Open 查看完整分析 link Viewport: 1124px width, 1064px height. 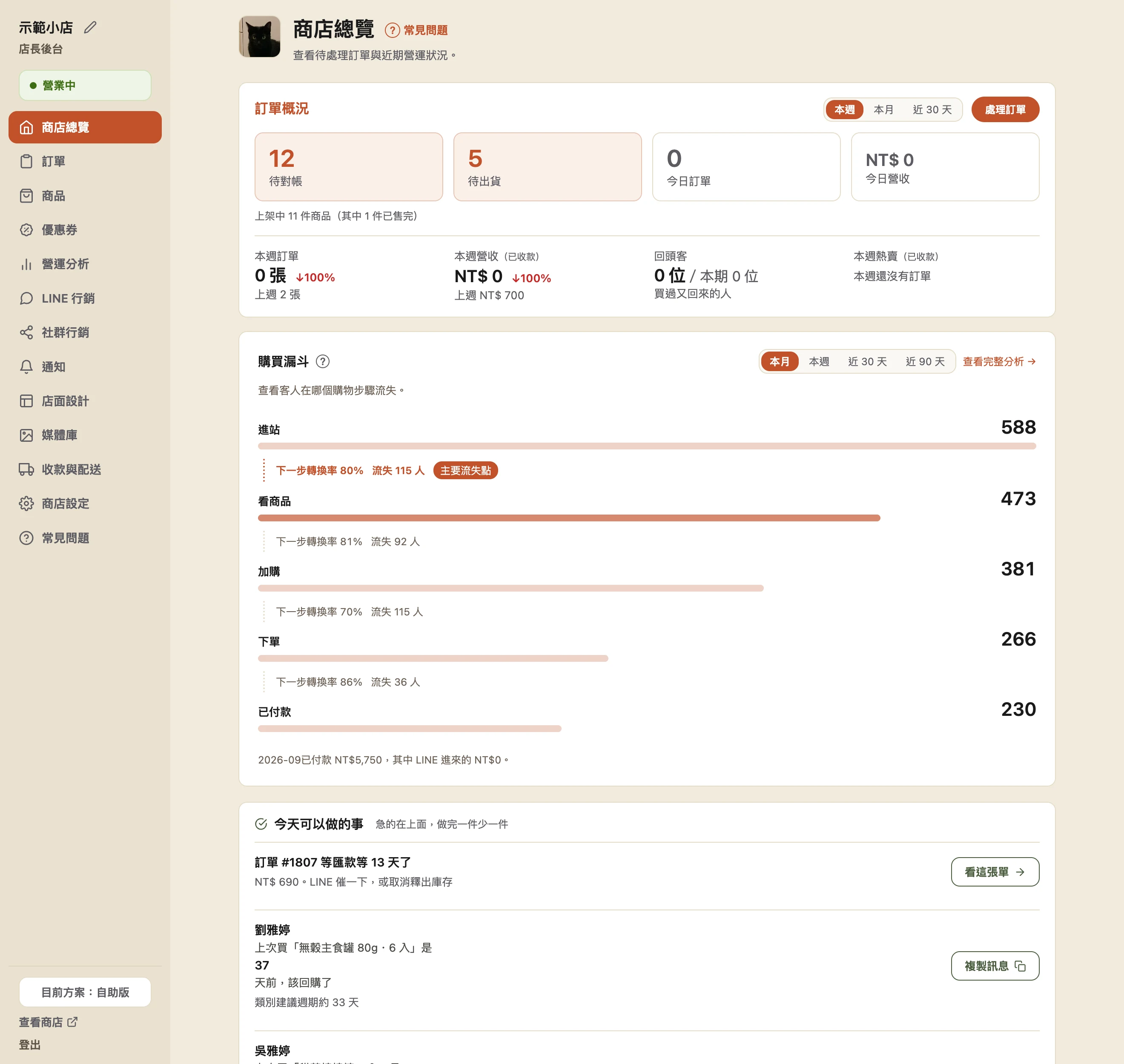pos(999,361)
